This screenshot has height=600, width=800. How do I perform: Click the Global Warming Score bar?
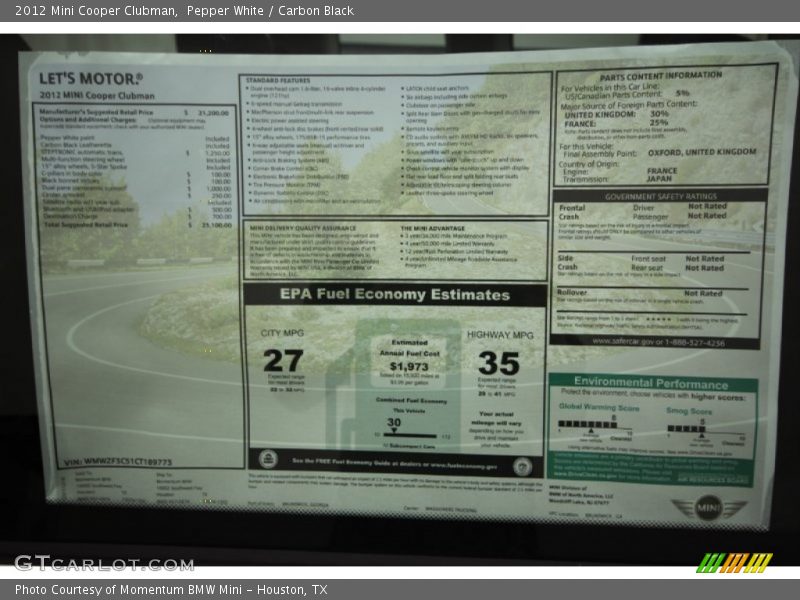point(587,424)
